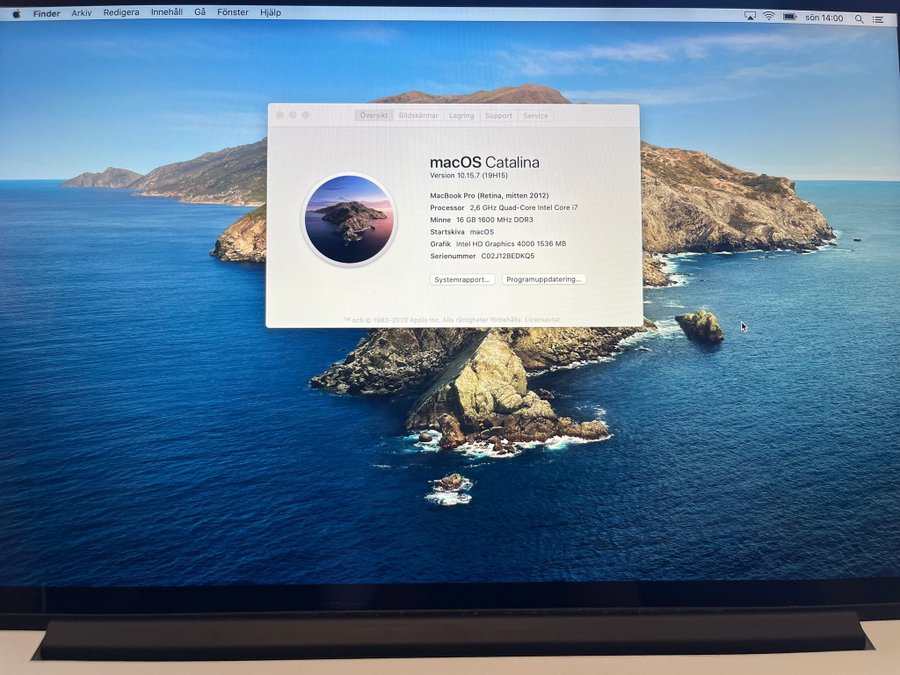Image resolution: width=900 pixels, height=675 pixels.
Task: Minimize the About This Mac window
Action: click(293, 115)
